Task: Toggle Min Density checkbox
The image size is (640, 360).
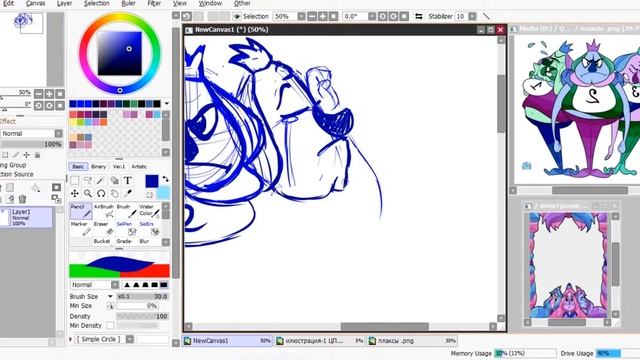Action: 110,325
